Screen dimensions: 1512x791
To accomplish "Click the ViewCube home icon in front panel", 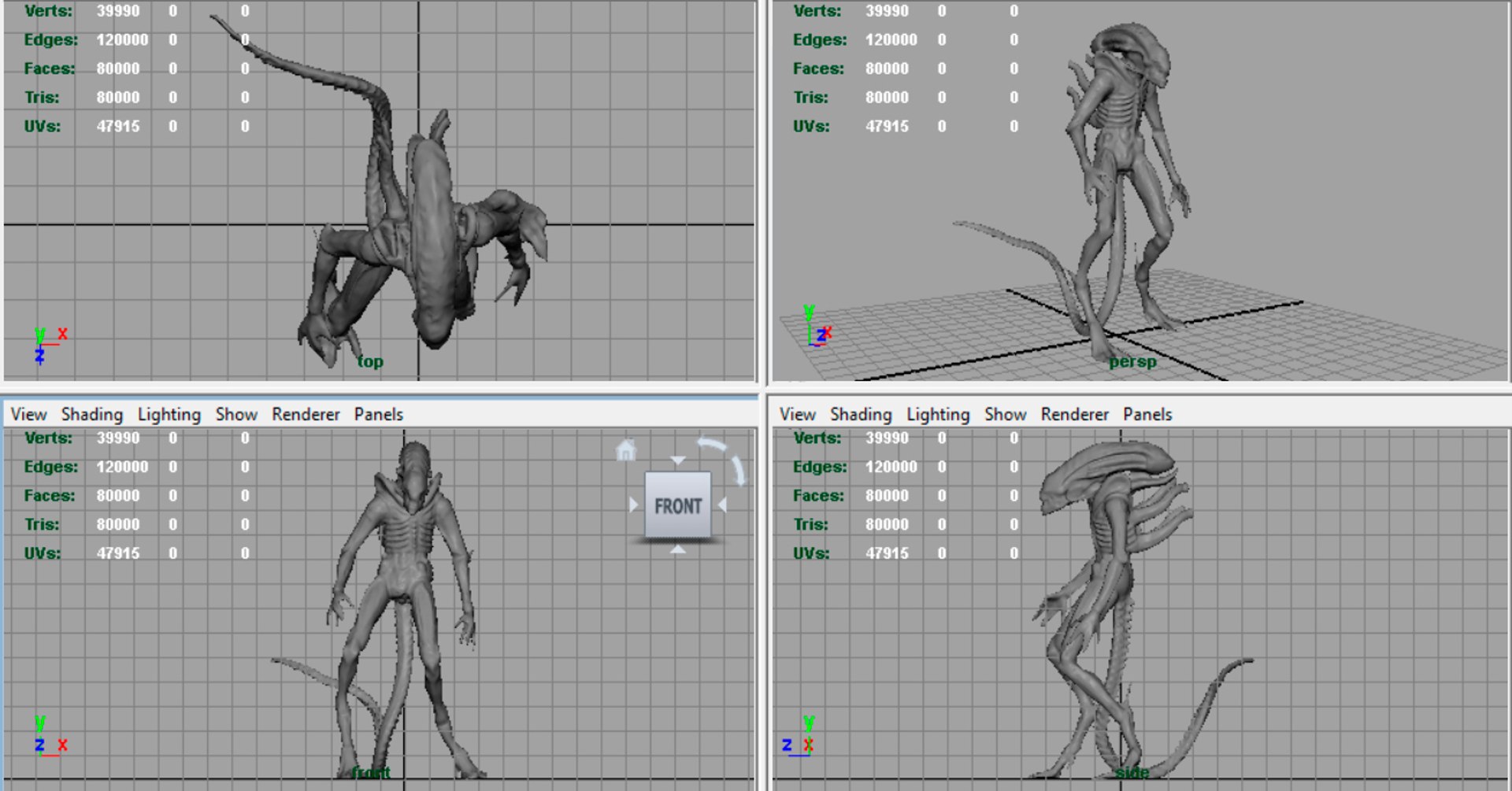I will pos(625,450).
